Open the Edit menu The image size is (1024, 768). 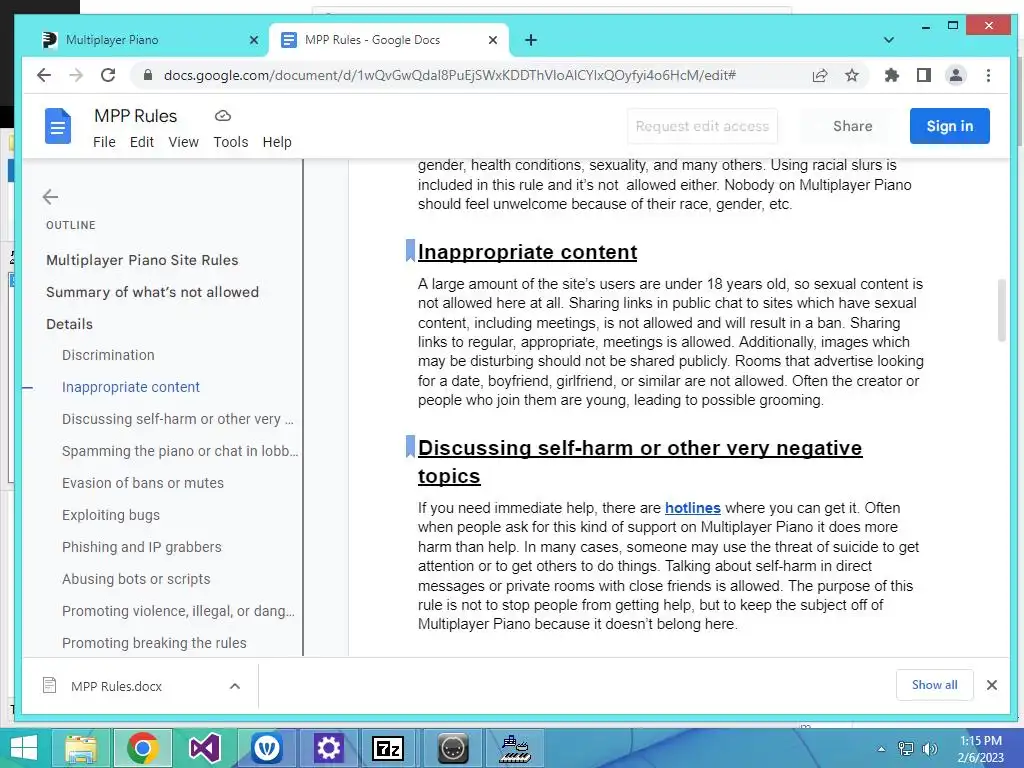(142, 142)
